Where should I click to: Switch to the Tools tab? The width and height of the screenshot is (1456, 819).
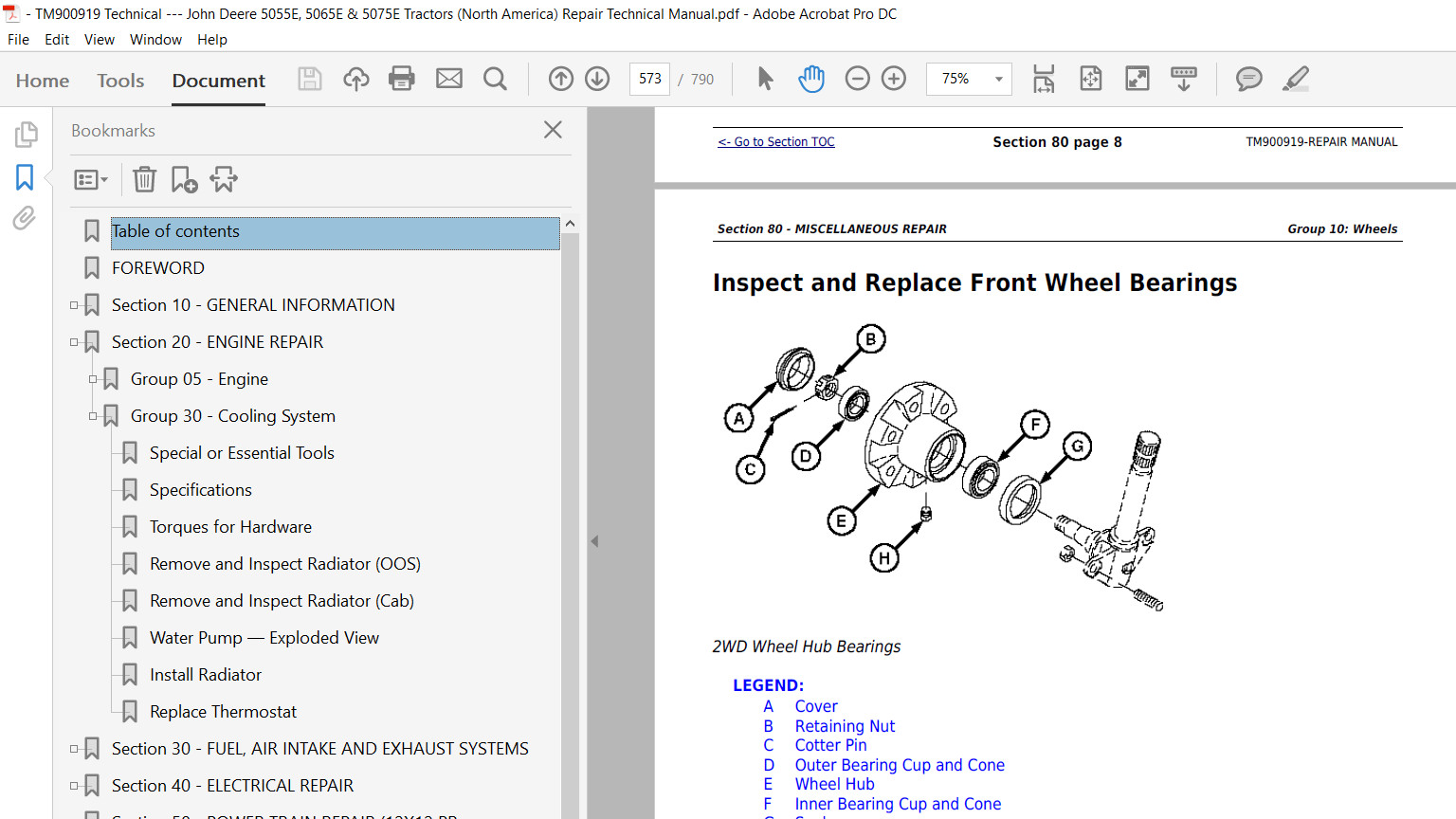(x=120, y=81)
